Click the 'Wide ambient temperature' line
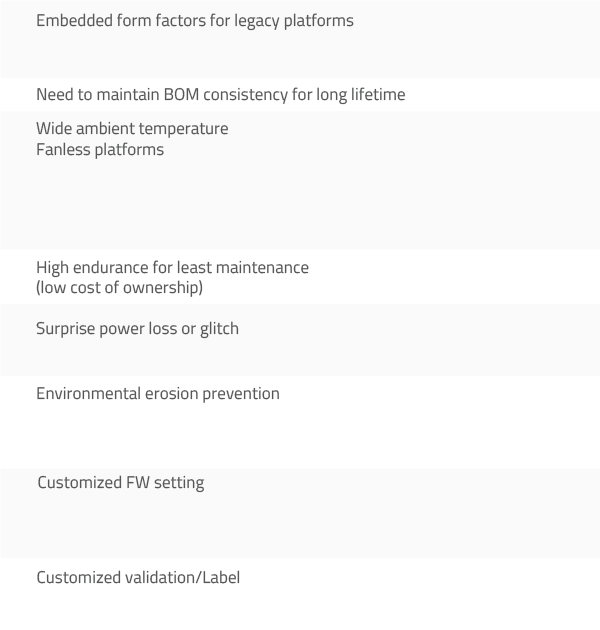The image size is (600, 630). (132, 129)
